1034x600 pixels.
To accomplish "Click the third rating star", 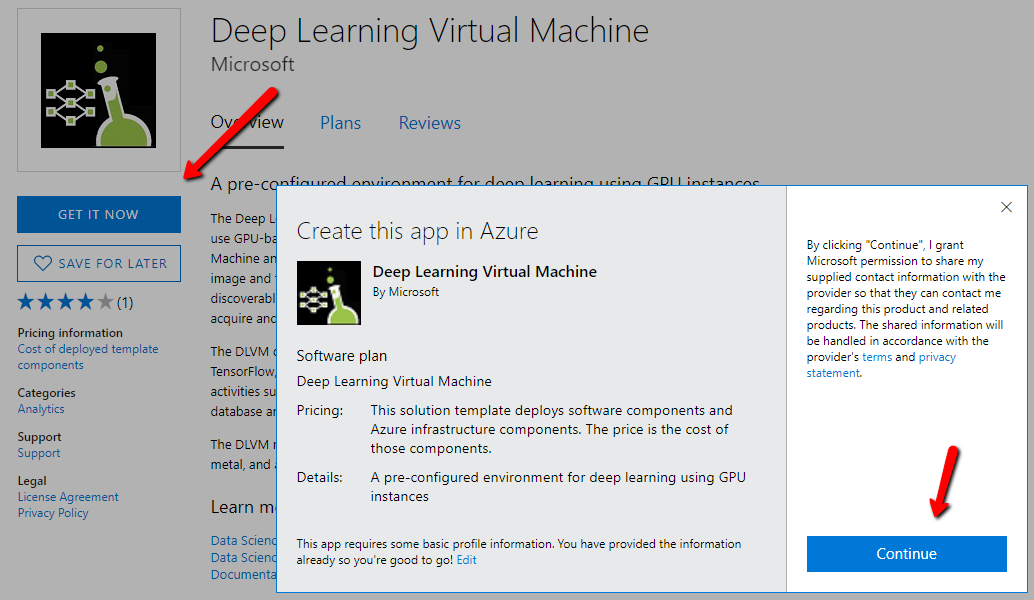I will [x=65, y=302].
